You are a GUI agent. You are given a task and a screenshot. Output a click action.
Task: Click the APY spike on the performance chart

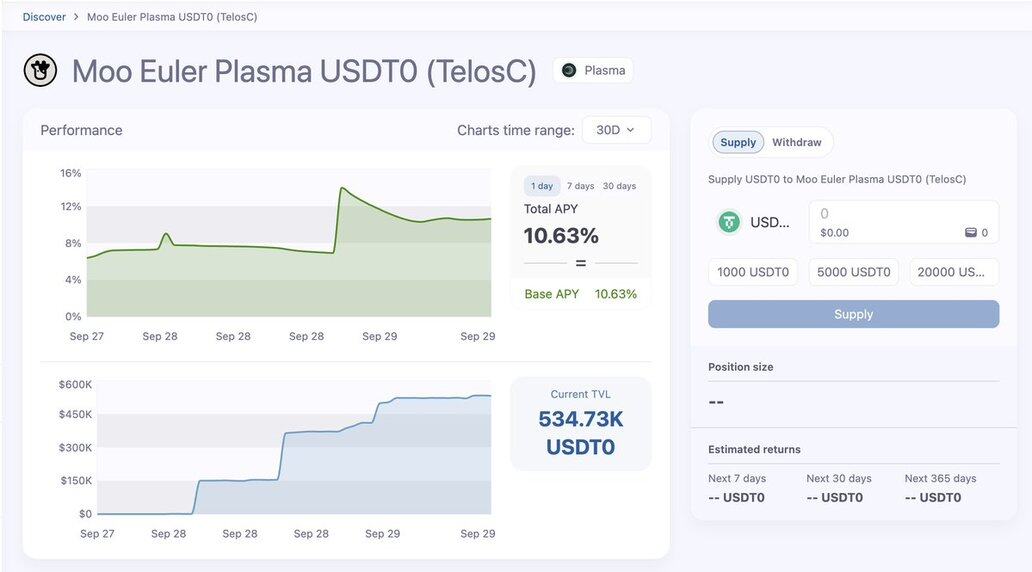(342, 188)
